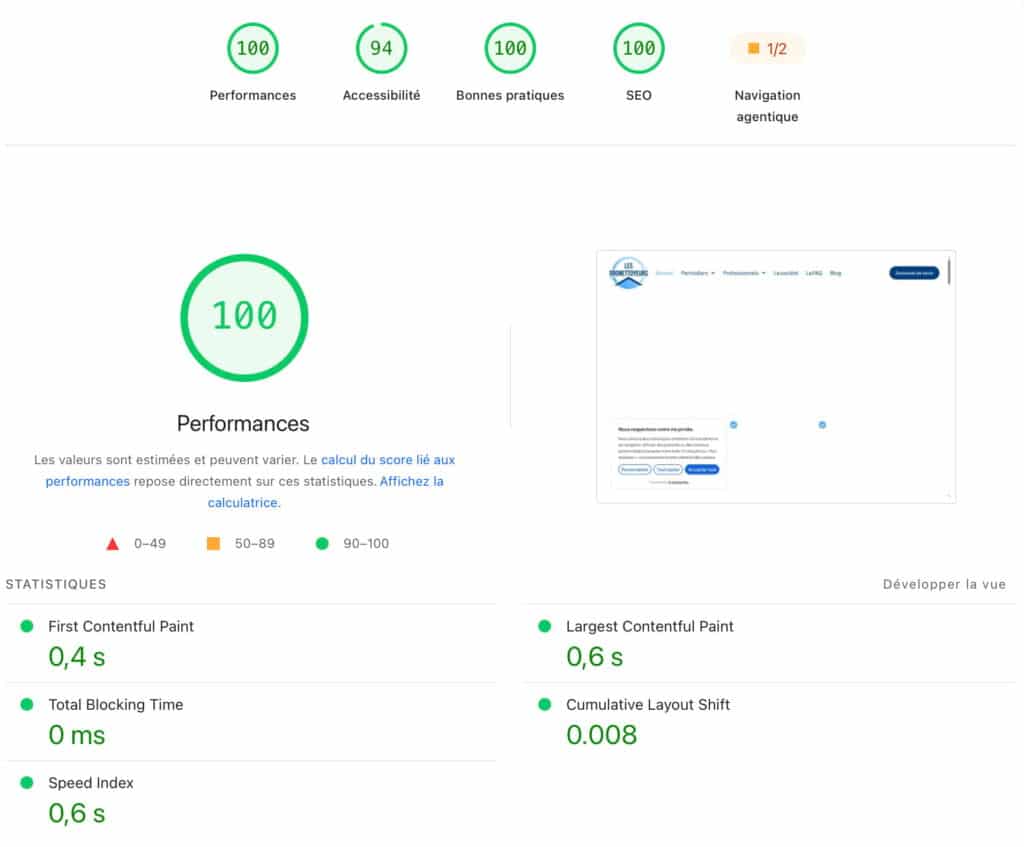Open the calcul du score lié aux performances link
Image resolution: width=1024 pixels, height=847 pixels.
click(x=250, y=470)
